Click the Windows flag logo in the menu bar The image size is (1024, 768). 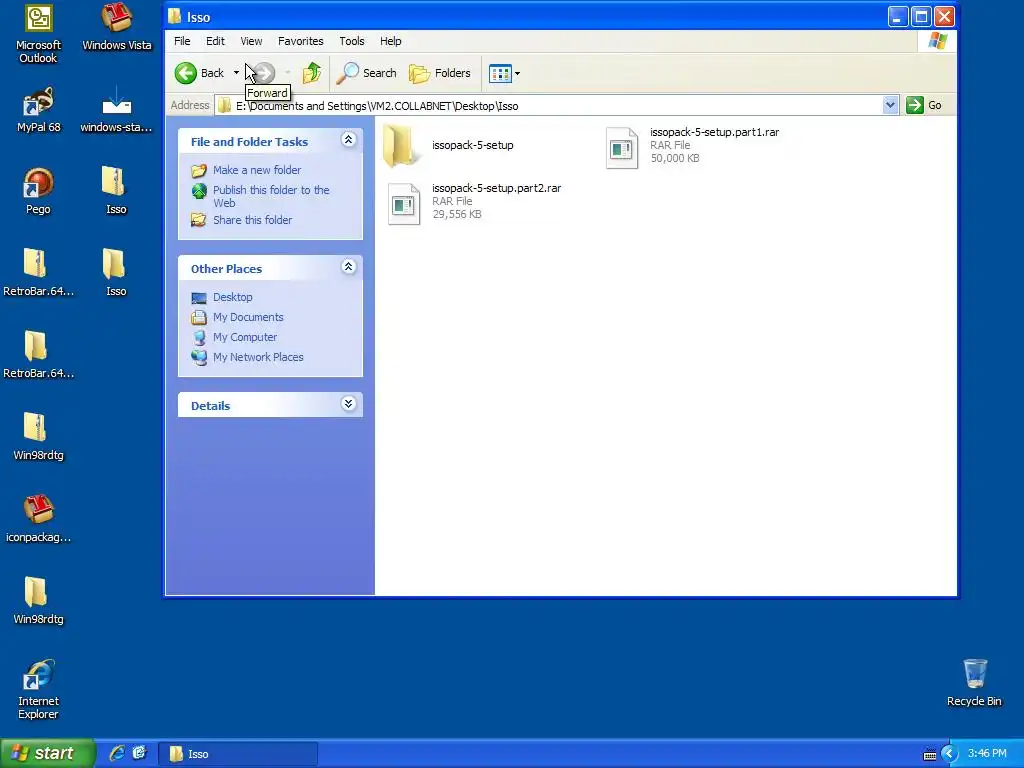pyautogui.click(x=938, y=41)
